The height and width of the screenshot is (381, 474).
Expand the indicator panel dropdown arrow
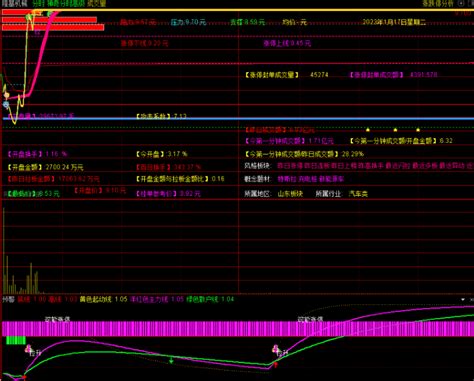pos(463,299)
